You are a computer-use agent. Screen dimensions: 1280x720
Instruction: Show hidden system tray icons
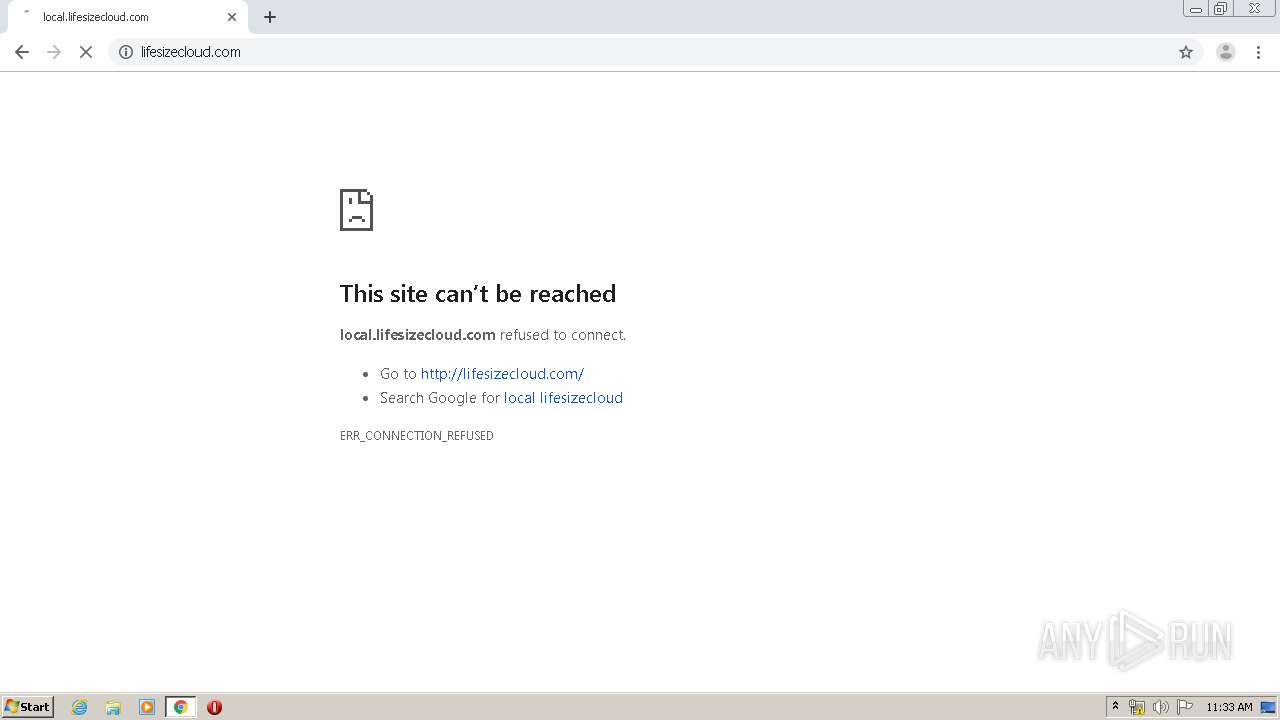coord(1115,707)
